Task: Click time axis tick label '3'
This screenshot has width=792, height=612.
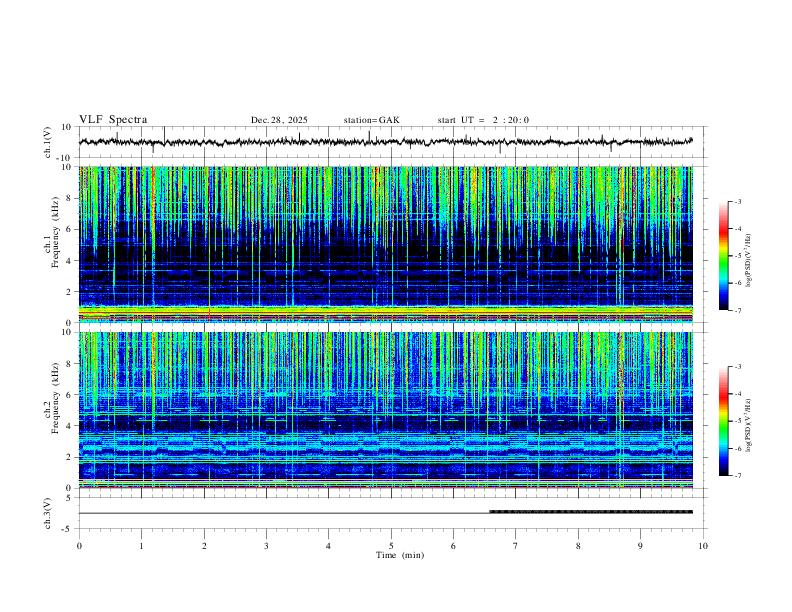Action: click(x=266, y=546)
